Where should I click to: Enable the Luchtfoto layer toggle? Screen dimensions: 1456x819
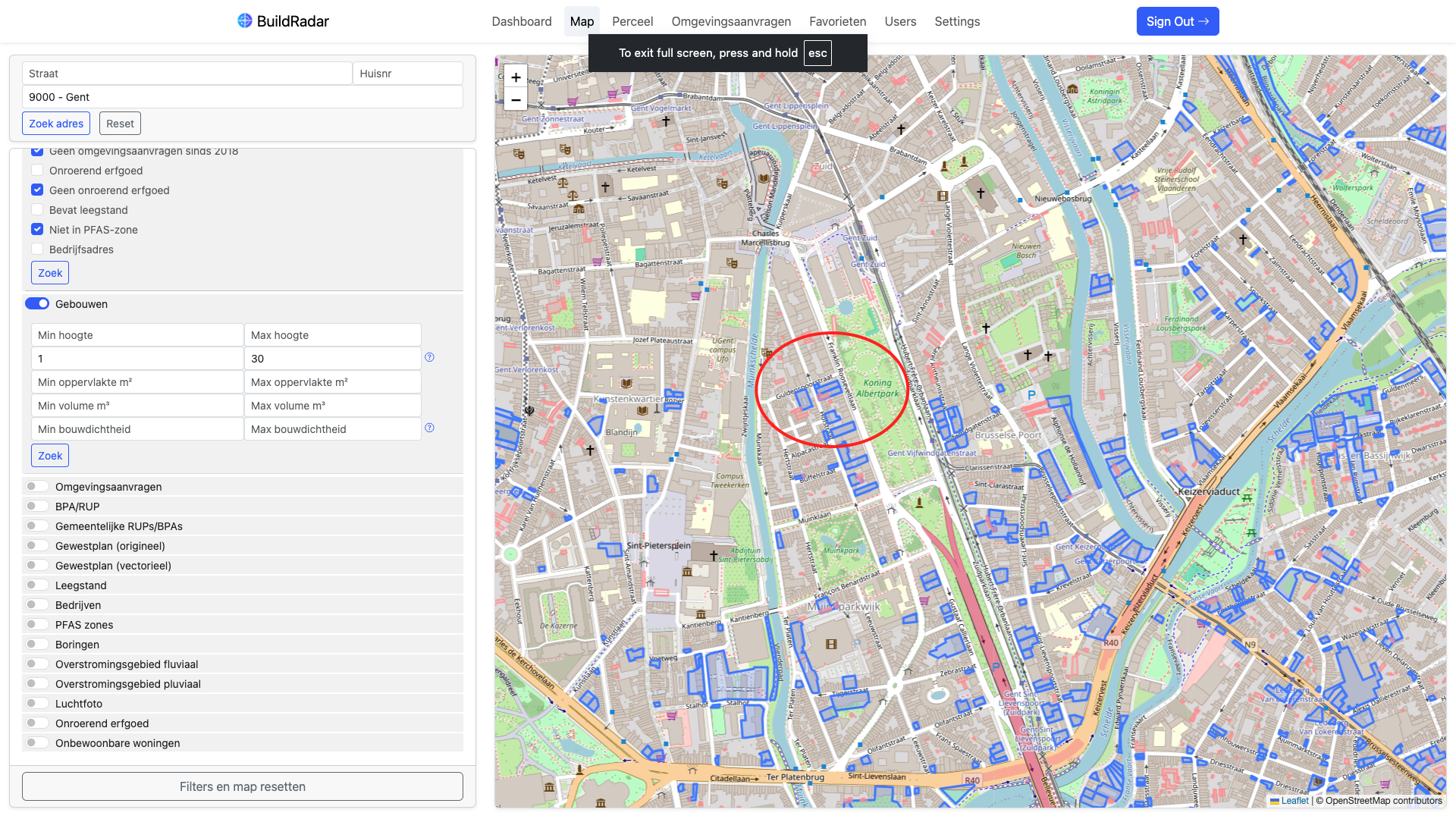[37, 704]
